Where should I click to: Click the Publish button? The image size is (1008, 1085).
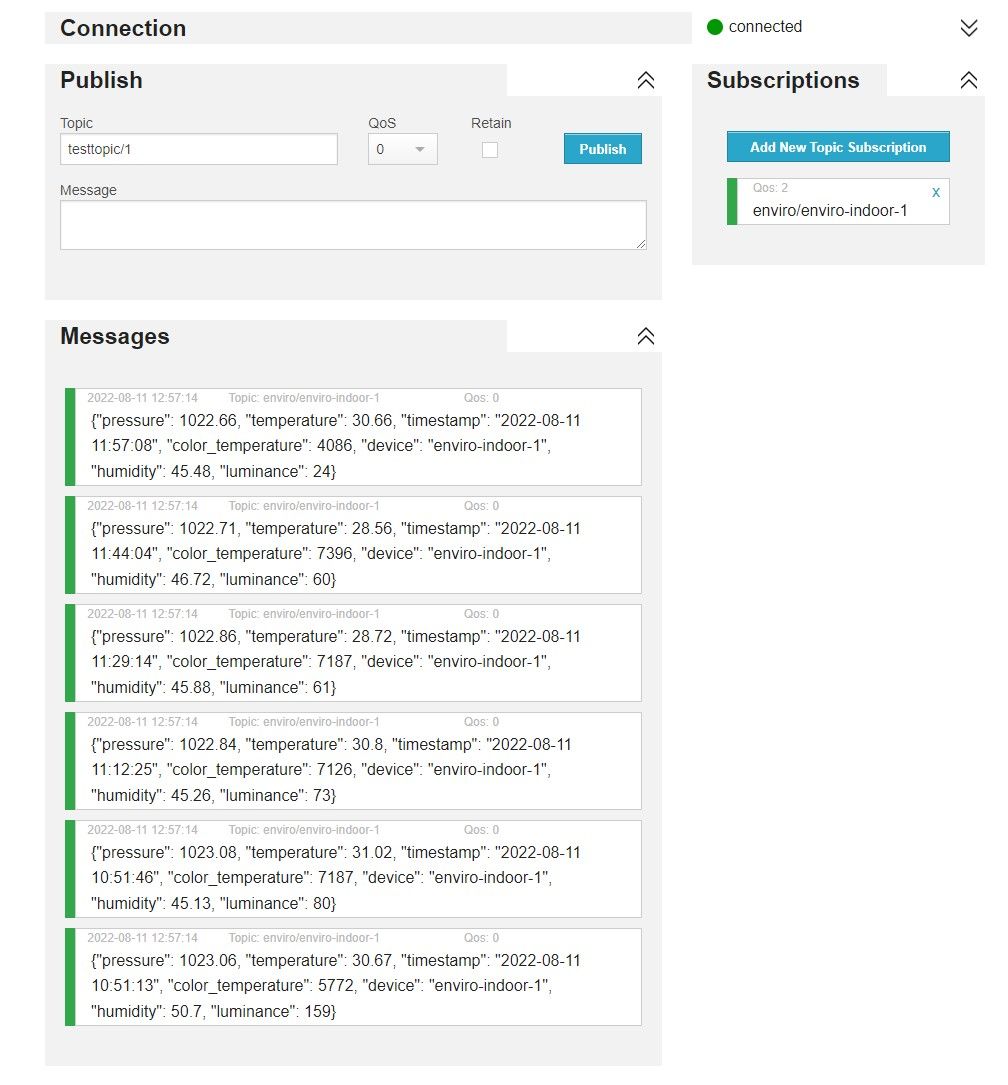click(x=602, y=149)
